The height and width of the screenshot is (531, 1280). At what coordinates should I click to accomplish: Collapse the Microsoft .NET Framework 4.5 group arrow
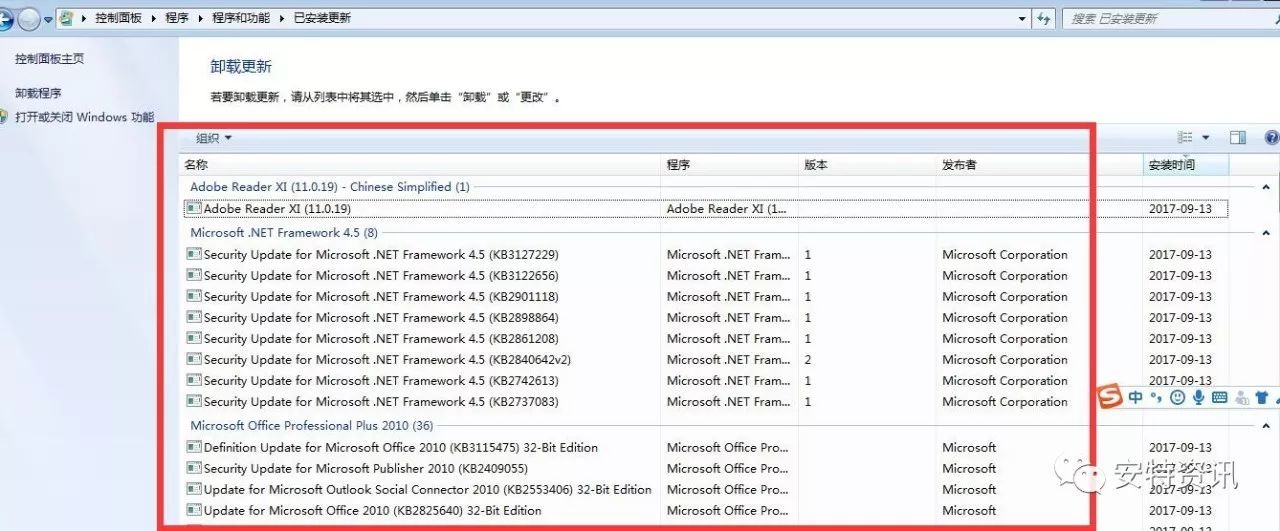click(1265, 233)
